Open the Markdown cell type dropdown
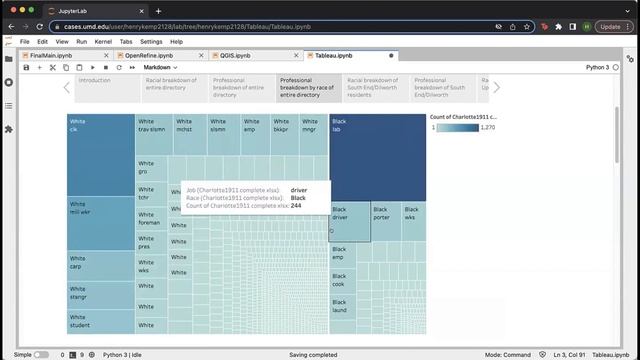The image size is (640, 360). [160, 67]
